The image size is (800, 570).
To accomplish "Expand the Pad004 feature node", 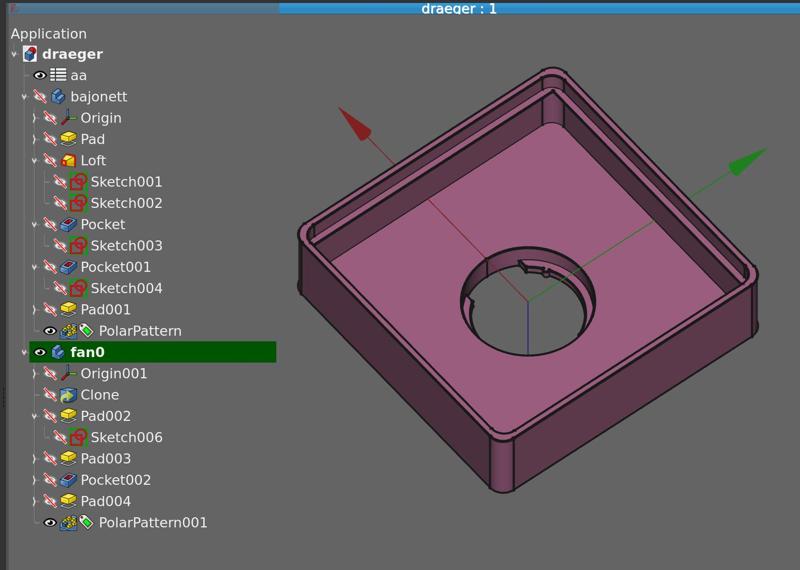I will point(34,501).
